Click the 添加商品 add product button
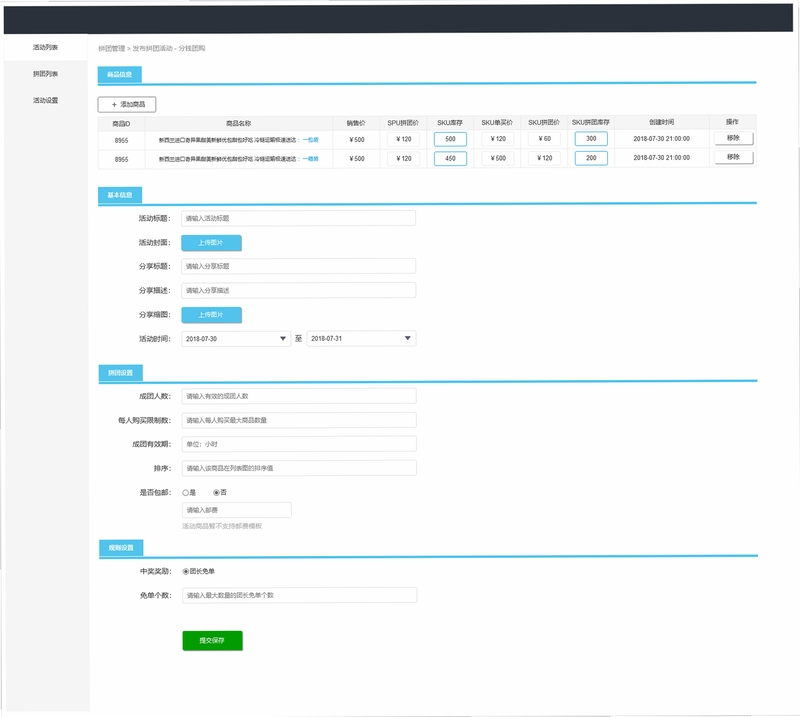This screenshot has width=800, height=717. 127,105
